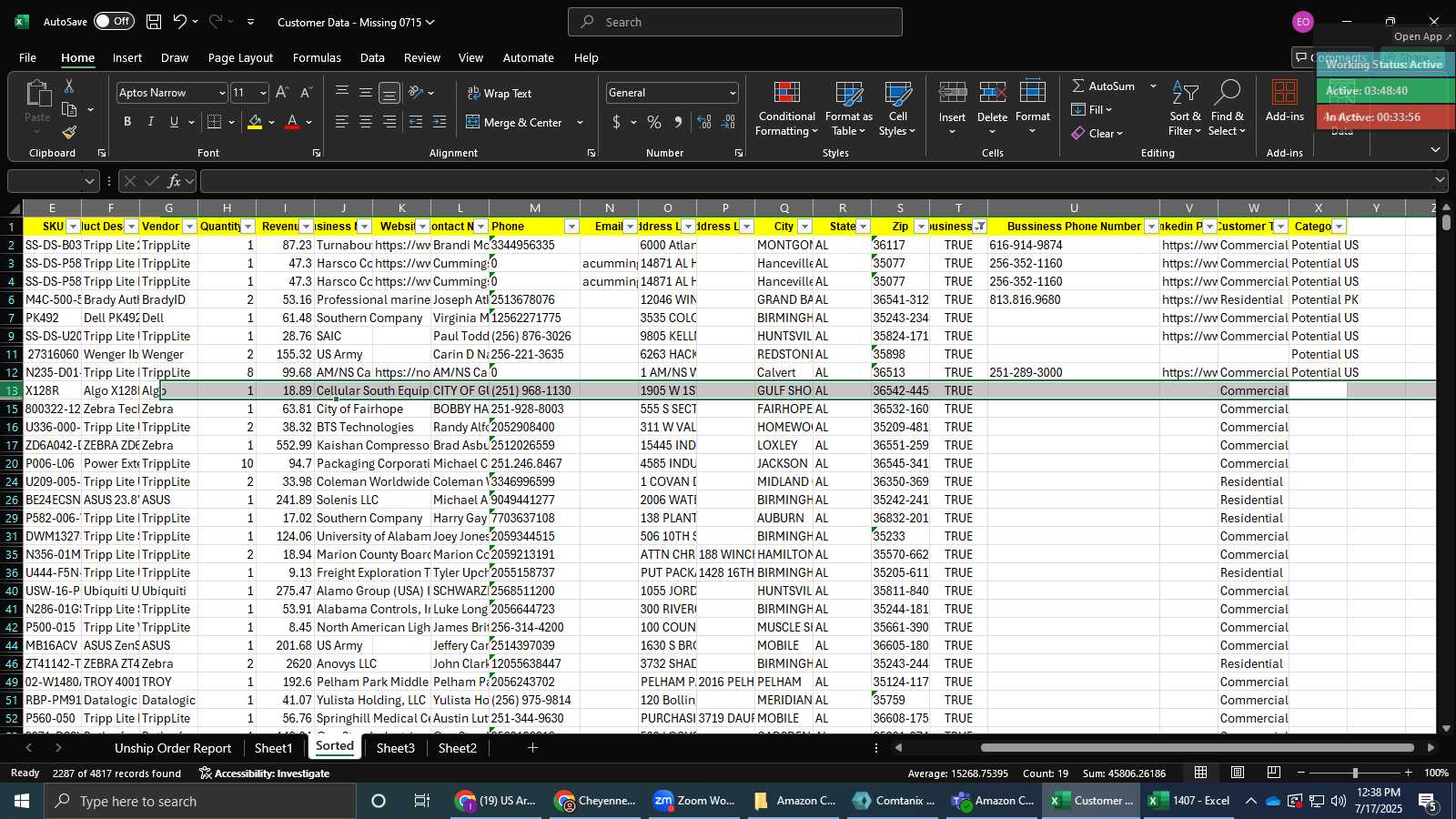Image resolution: width=1456 pixels, height=819 pixels.
Task: Open Zip column filter dropdown
Action: click(921, 227)
